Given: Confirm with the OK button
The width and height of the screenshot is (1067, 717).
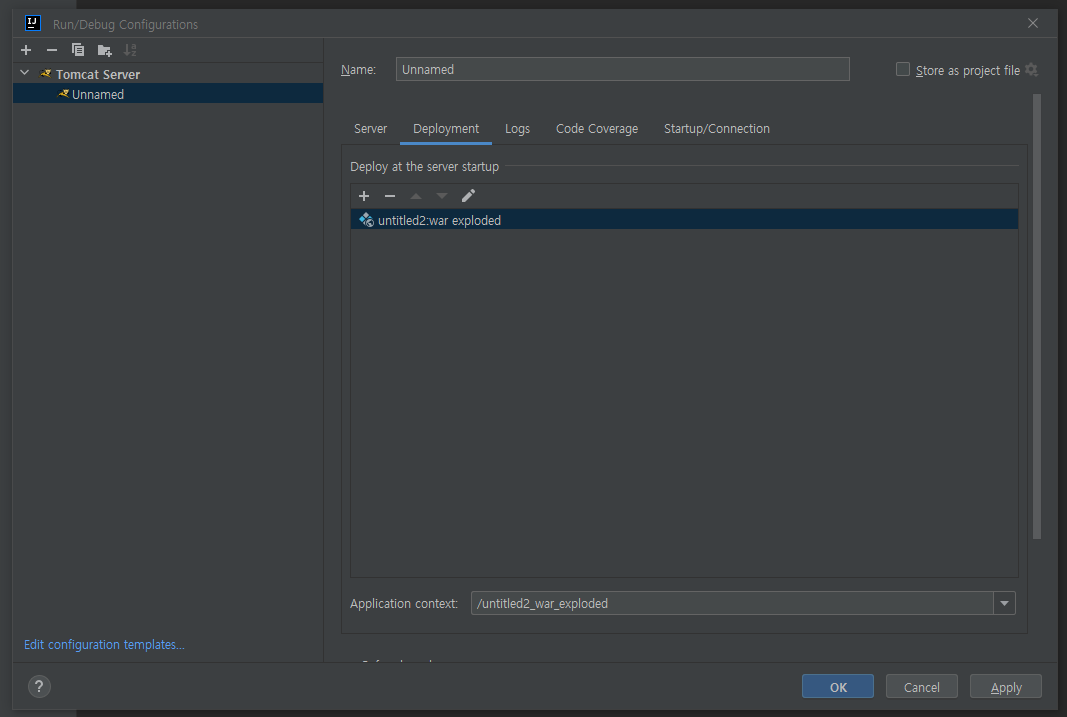Looking at the screenshot, I should [x=838, y=687].
